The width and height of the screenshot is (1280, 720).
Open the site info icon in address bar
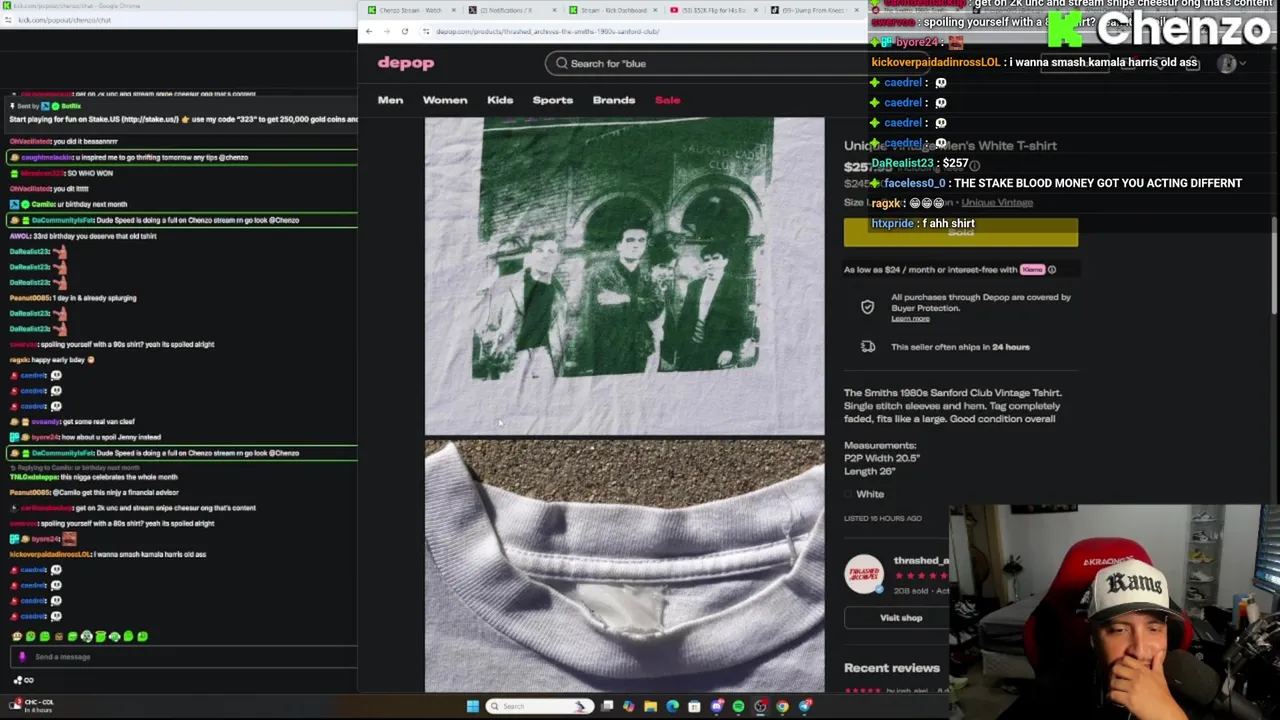click(x=426, y=31)
